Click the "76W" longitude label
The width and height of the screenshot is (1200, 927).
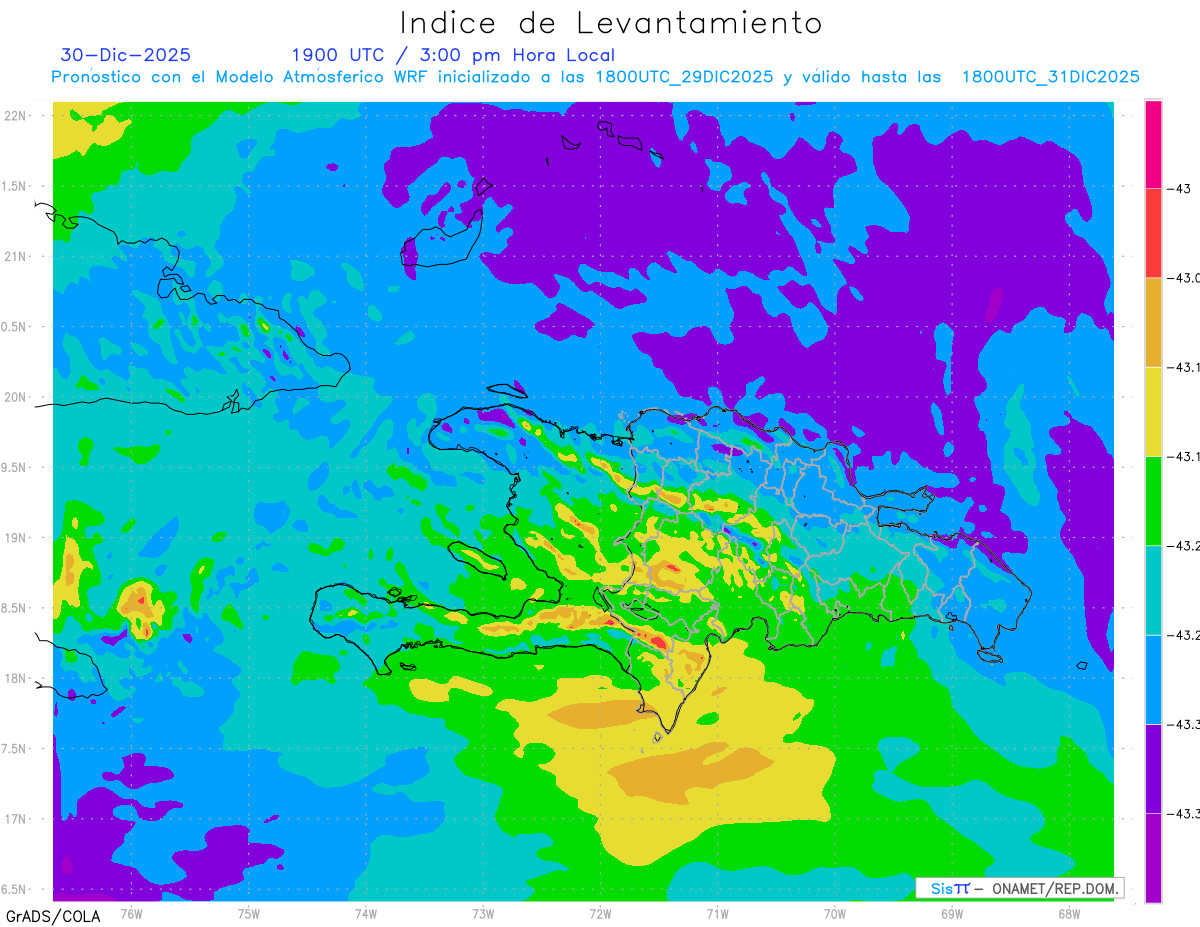[131, 913]
